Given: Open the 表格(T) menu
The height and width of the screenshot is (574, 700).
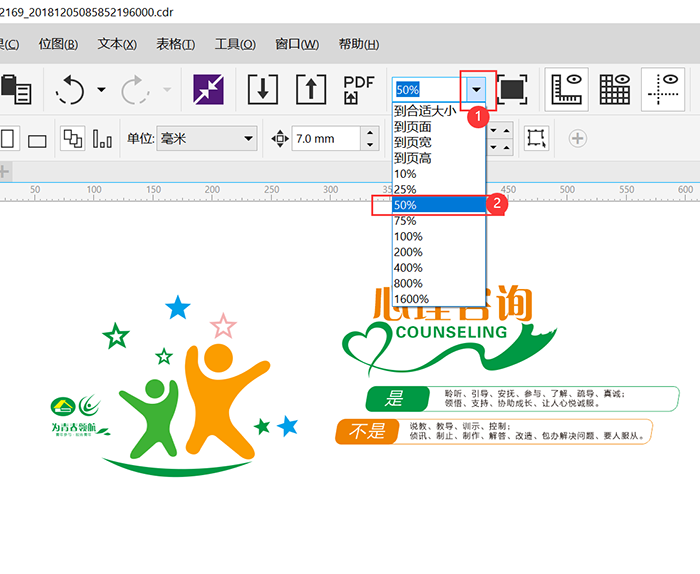Looking at the screenshot, I should (175, 44).
